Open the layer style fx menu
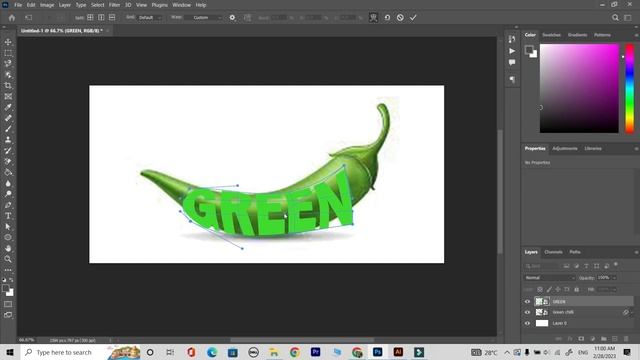The width and height of the screenshot is (640, 360). pyautogui.click(x=570, y=339)
